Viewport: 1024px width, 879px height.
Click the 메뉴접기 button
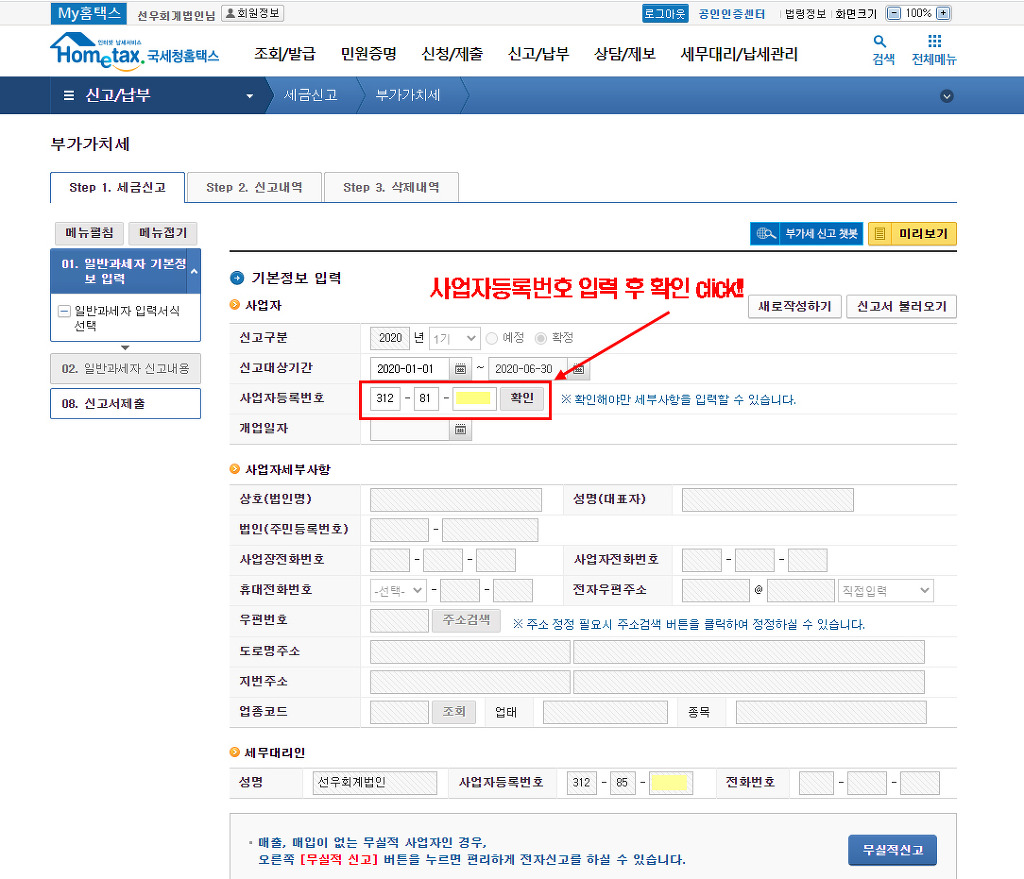pos(163,233)
